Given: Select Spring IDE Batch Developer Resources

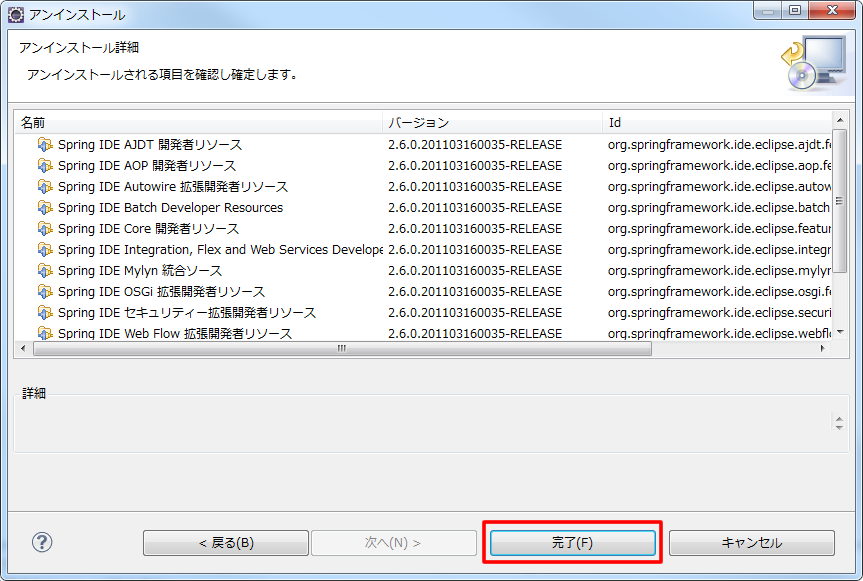Looking at the screenshot, I should (x=423, y=207).
